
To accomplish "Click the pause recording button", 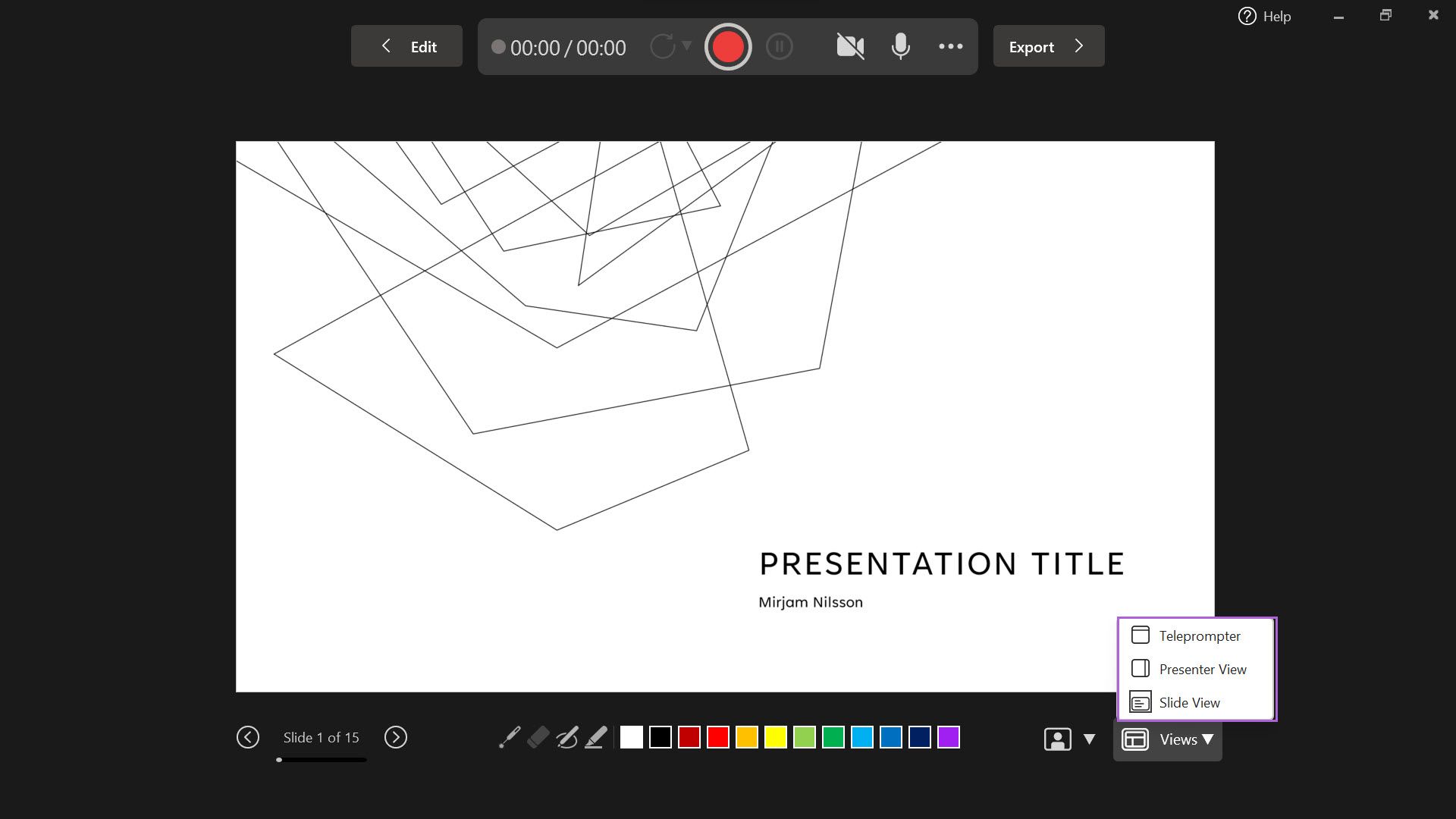I will pos(780,47).
